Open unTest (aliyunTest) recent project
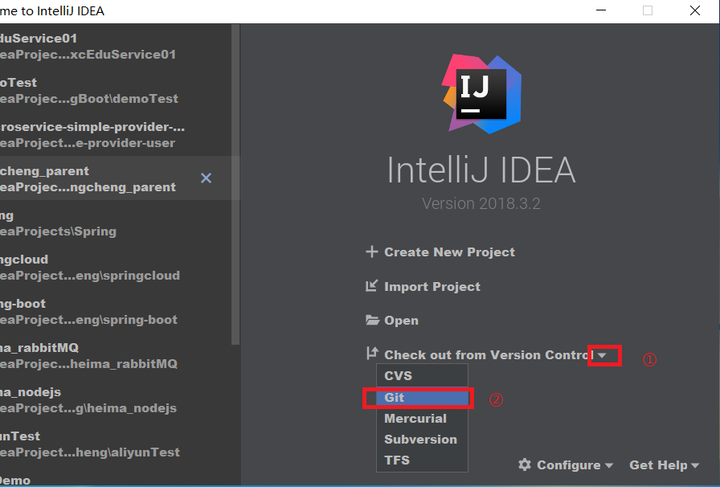The image size is (720, 487). [x=115, y=444]
